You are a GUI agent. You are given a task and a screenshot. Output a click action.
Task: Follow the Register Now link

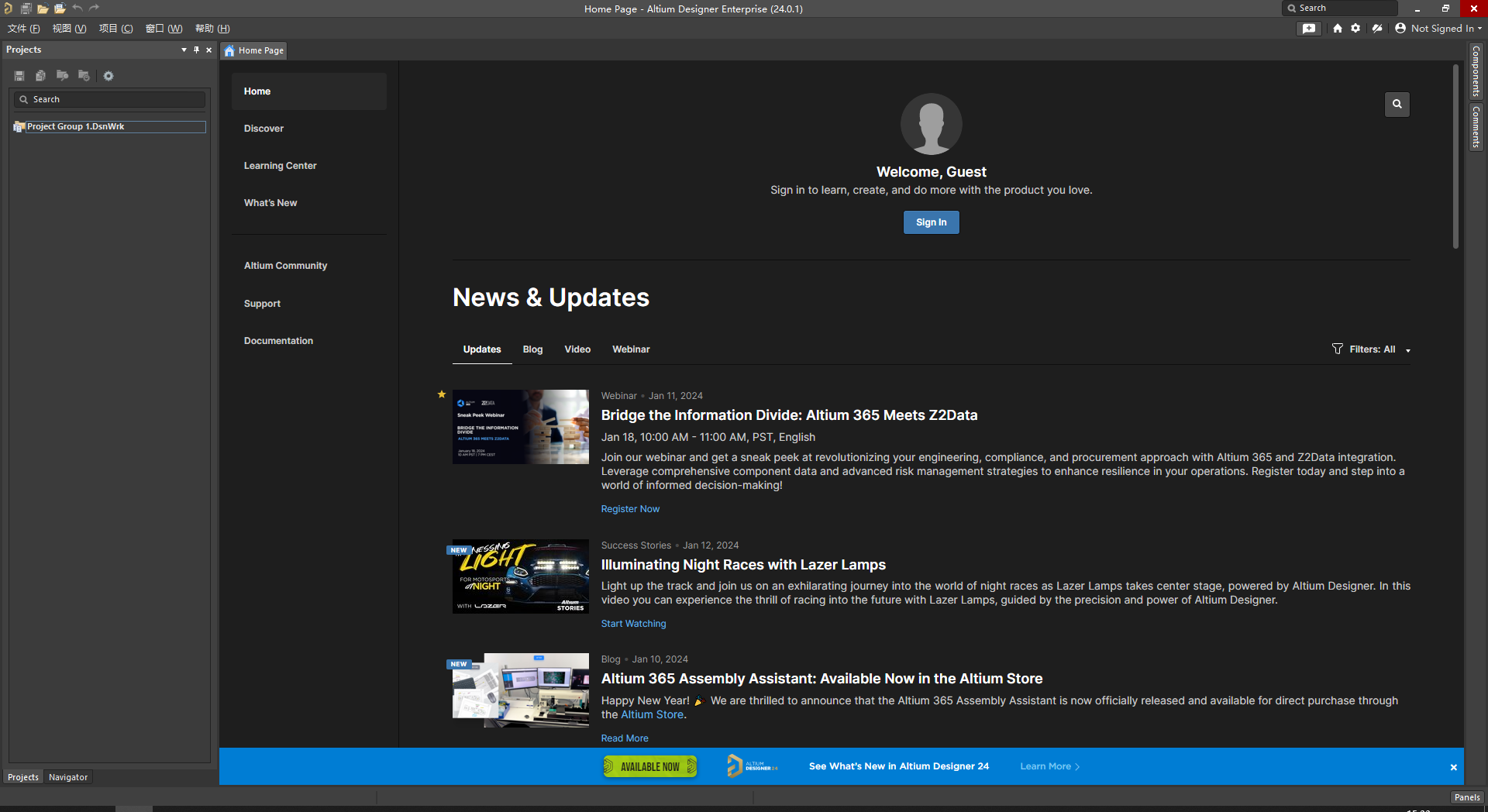coord(630,509)
